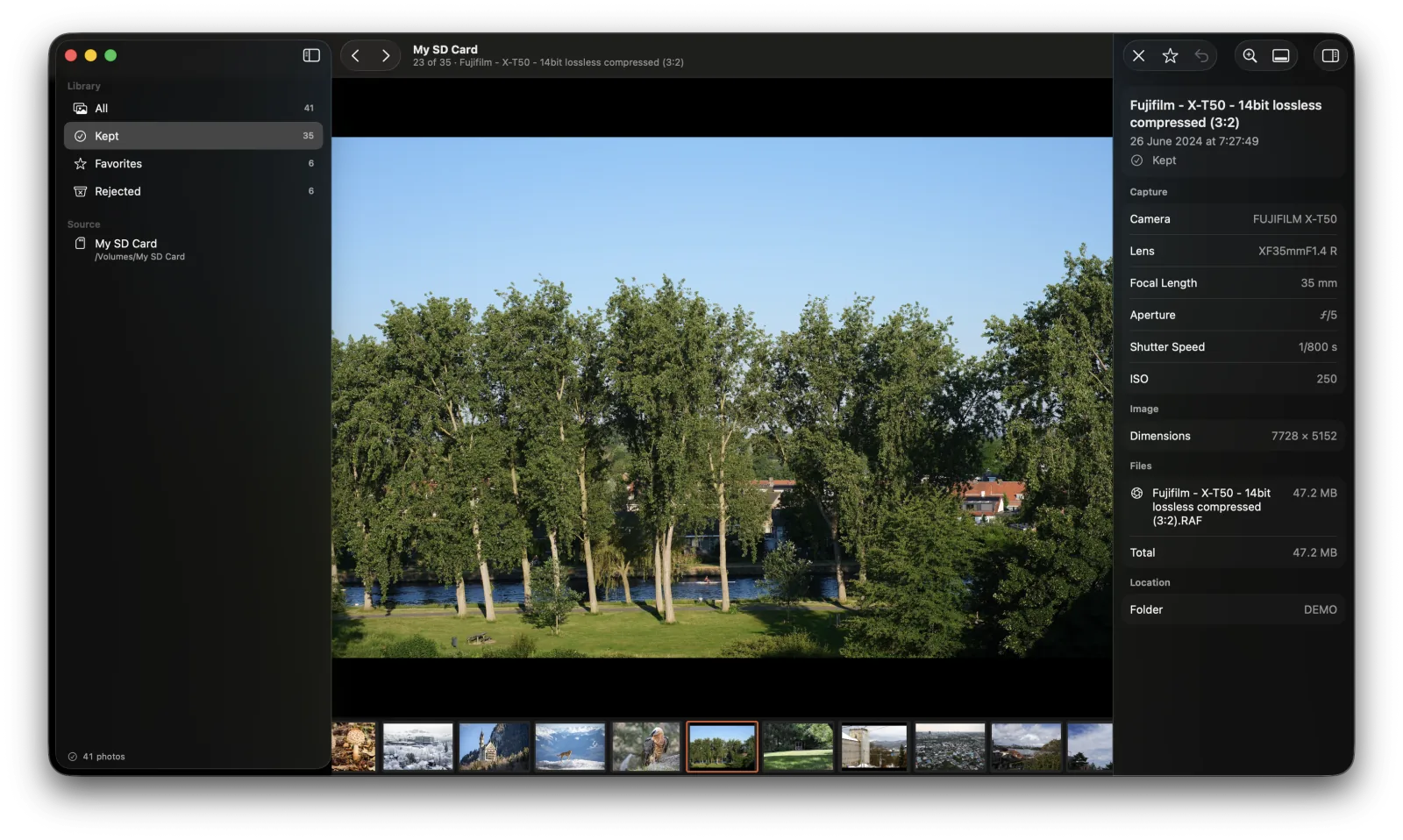Open the Favorites collection
The width and height of the screenshot is (1403, 840).
coord(193,164)
